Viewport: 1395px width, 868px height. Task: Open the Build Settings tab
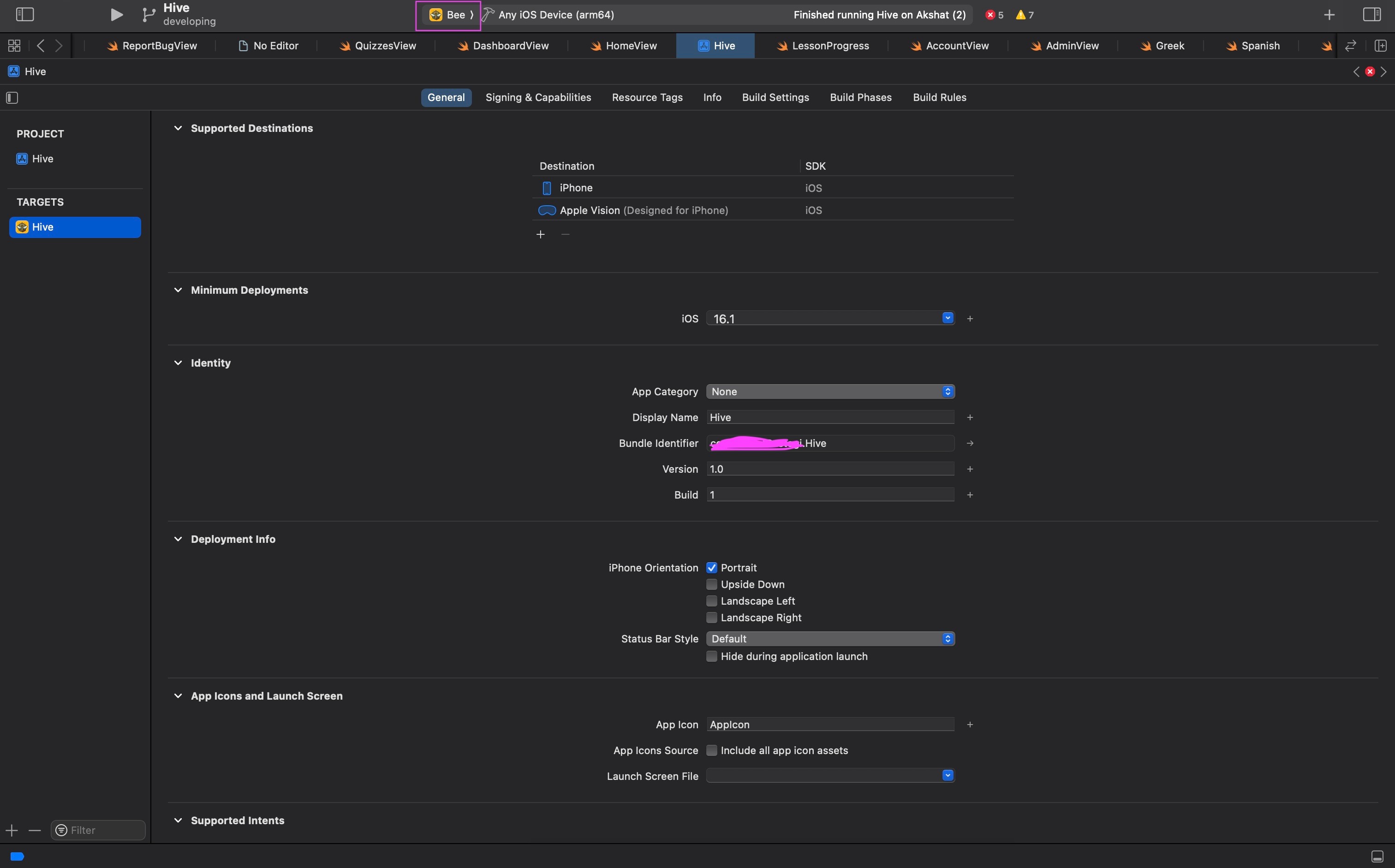click(775, 98)
